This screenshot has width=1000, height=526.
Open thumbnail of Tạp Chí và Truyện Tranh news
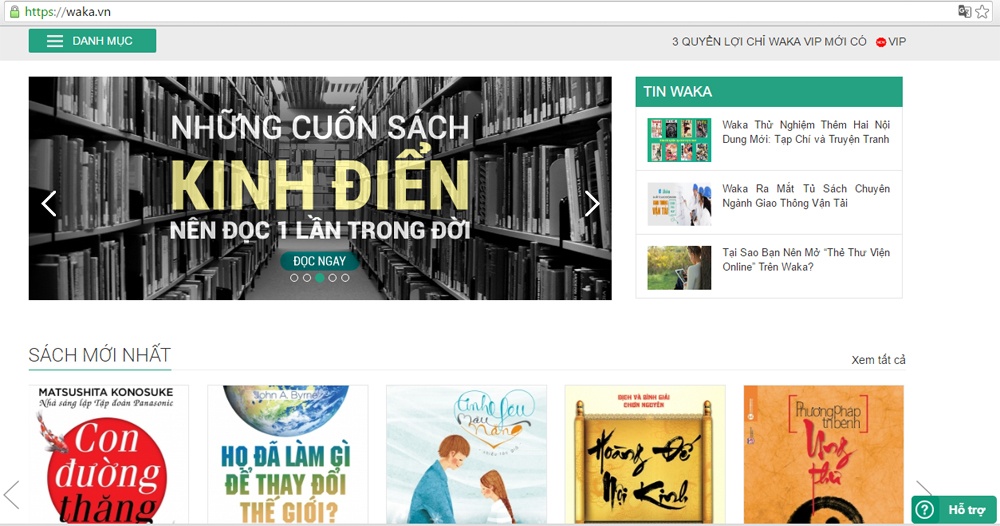coord(679,140)
